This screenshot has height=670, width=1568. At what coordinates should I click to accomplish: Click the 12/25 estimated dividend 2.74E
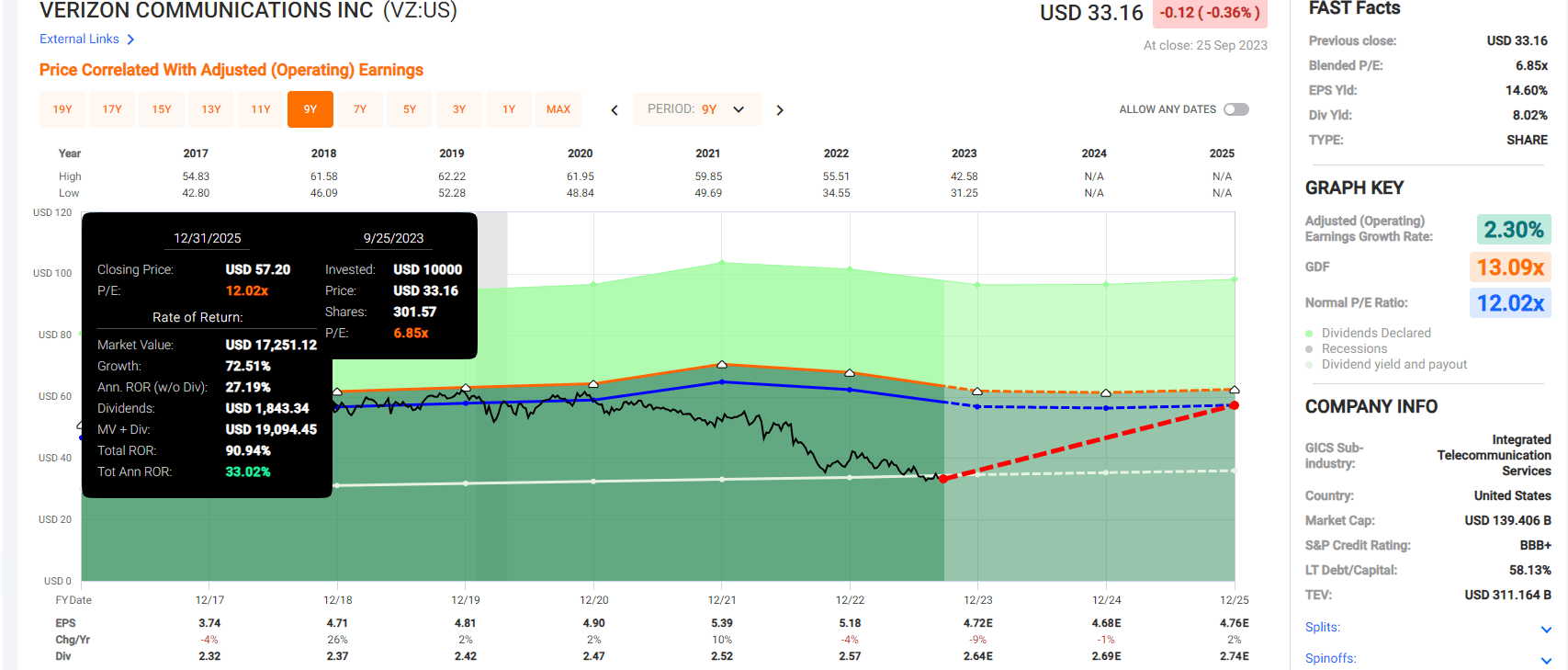[x=1235, y=656]
